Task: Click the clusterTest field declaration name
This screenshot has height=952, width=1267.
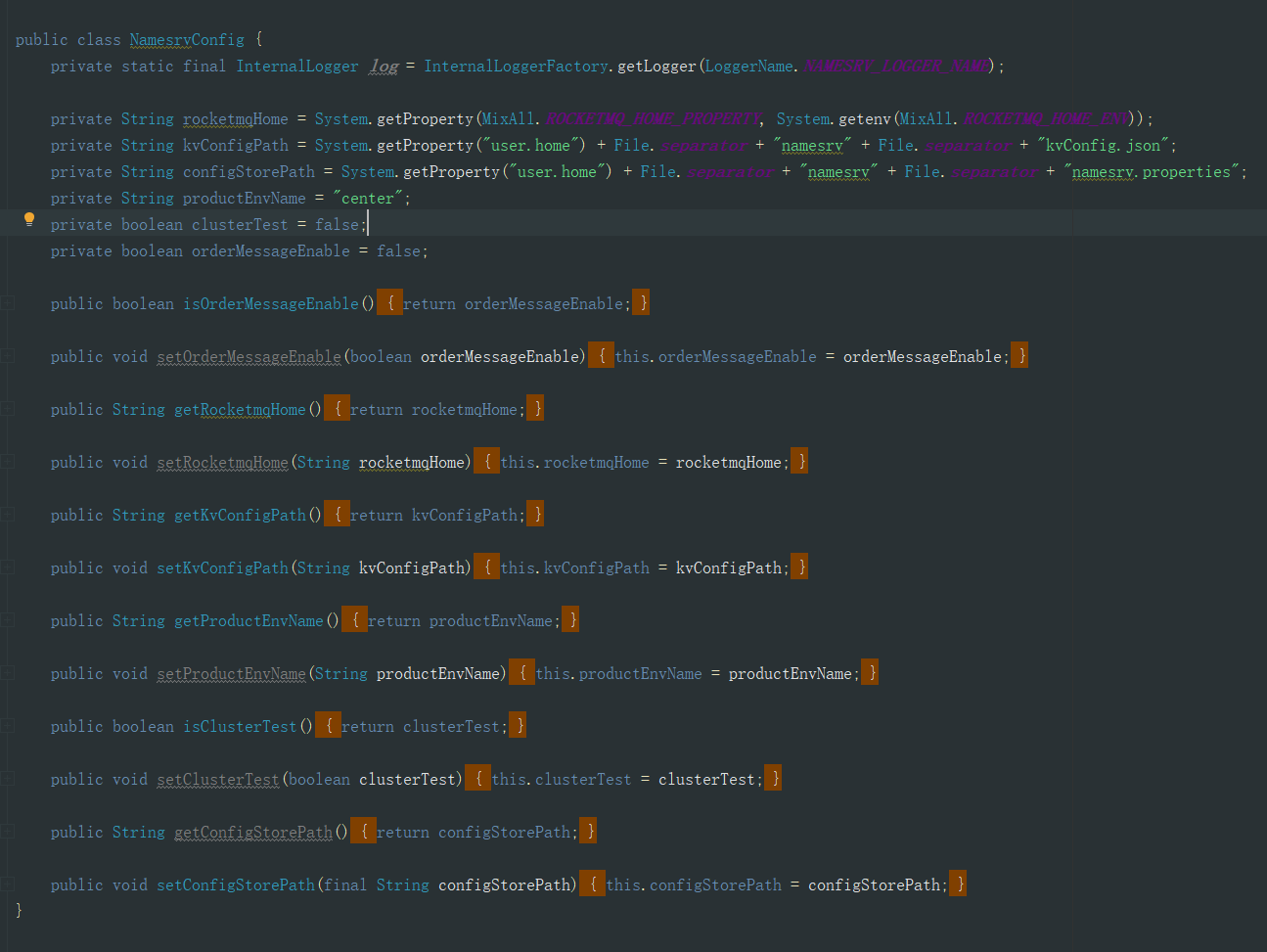Action: point(240,225)
